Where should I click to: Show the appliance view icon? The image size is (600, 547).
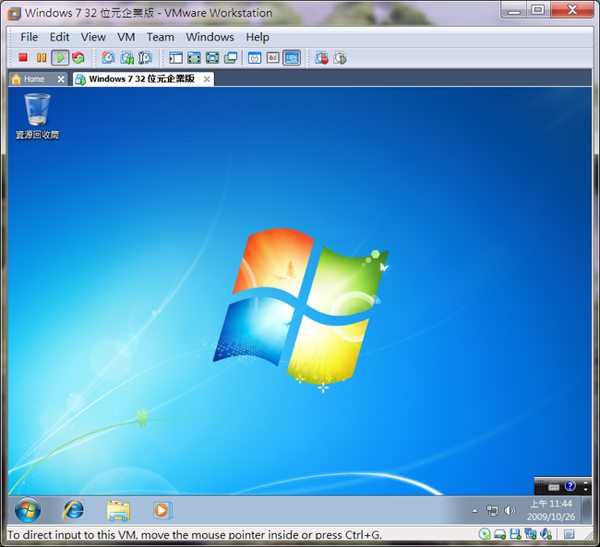(x=273, y=58)
